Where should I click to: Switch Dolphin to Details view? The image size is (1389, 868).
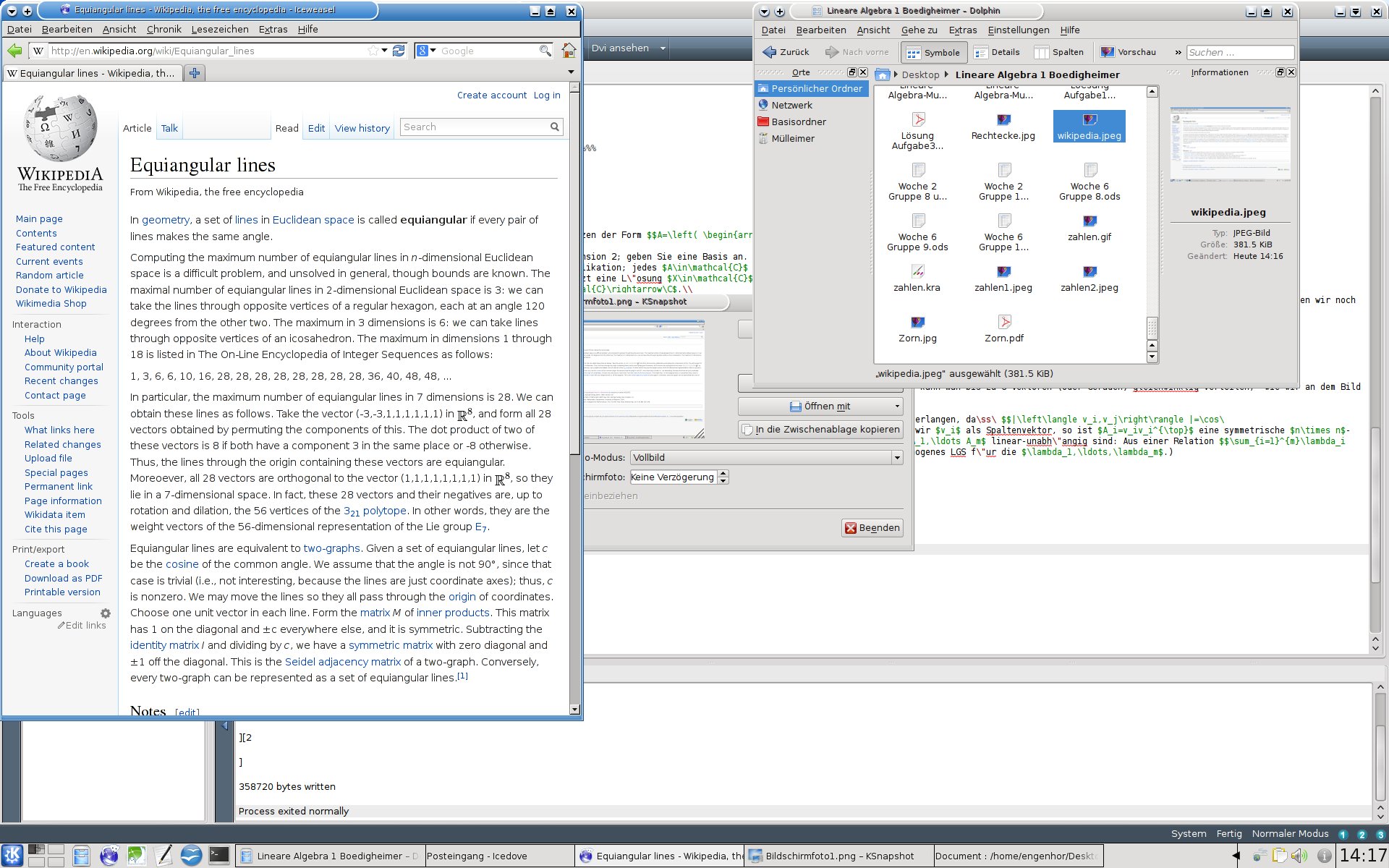(997, 52)
